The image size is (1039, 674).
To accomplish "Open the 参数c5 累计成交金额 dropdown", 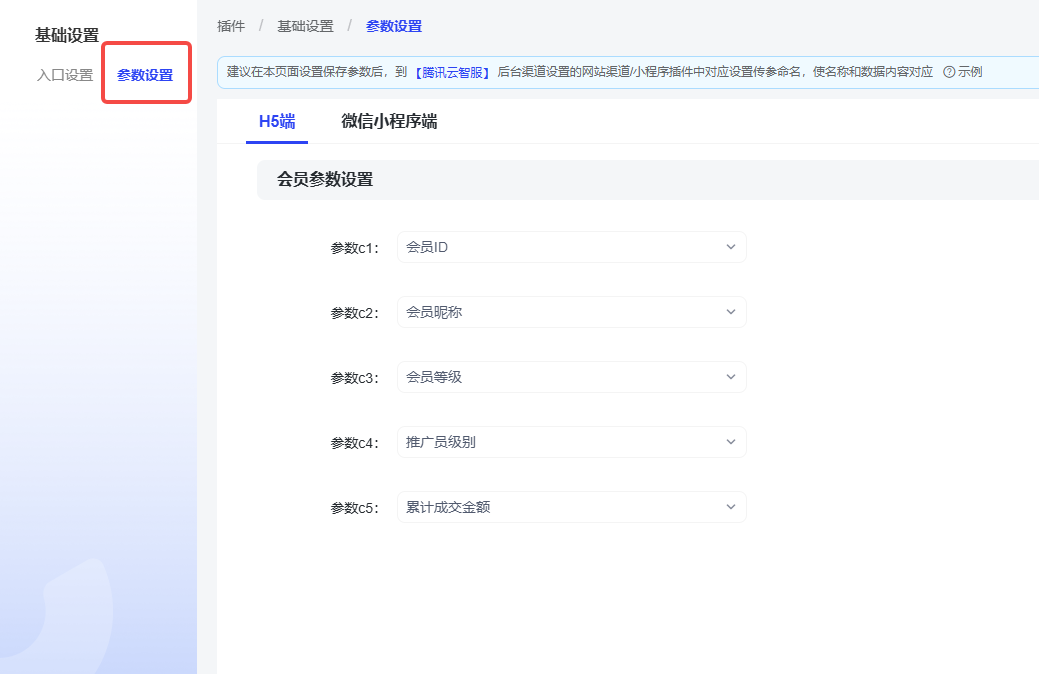I will (x=560, y=507).
